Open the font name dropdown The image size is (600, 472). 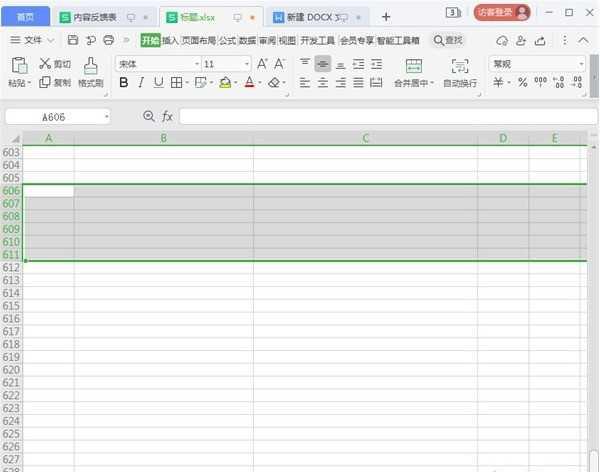pyautogui.click(x=194, y=63)
